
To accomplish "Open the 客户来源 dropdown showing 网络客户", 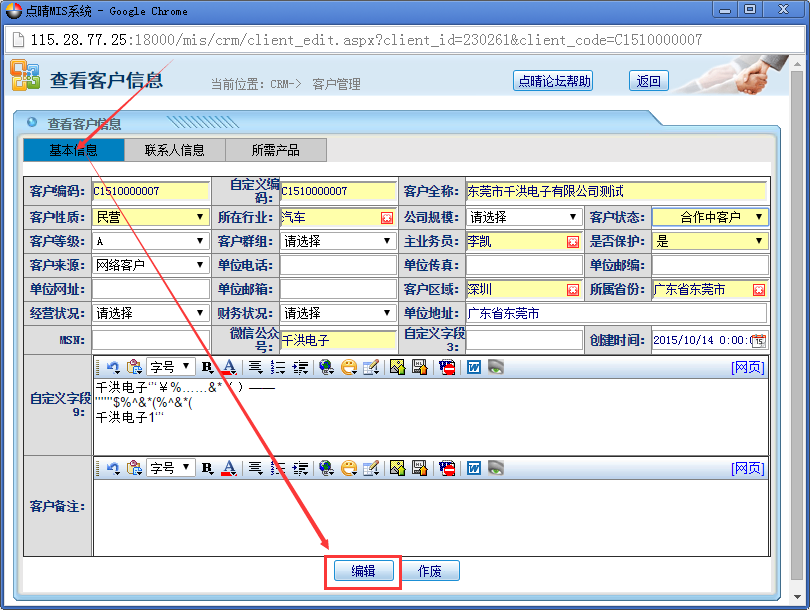I will (x=151, y=265).
